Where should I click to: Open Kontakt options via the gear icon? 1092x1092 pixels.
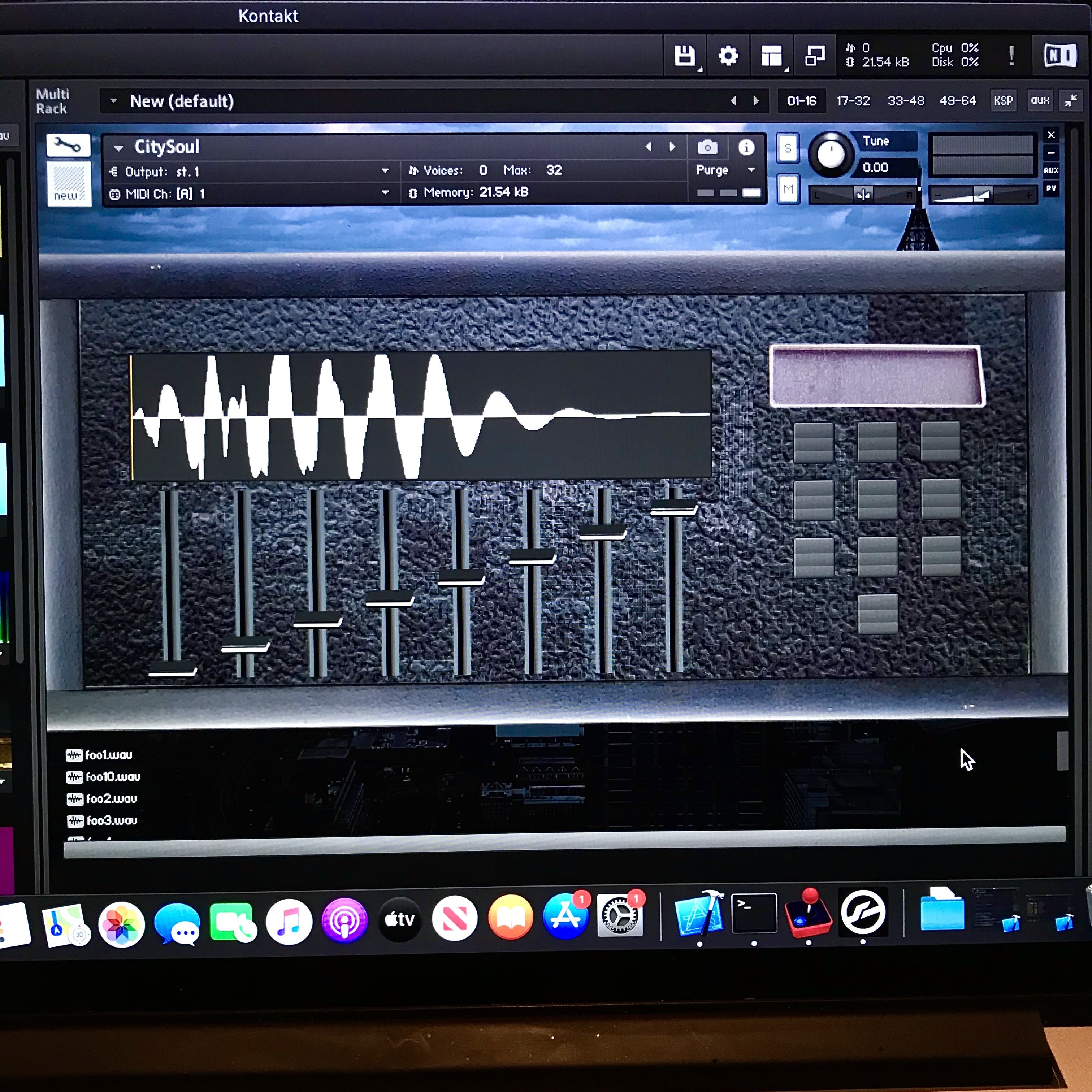click(x=728, y=55)
